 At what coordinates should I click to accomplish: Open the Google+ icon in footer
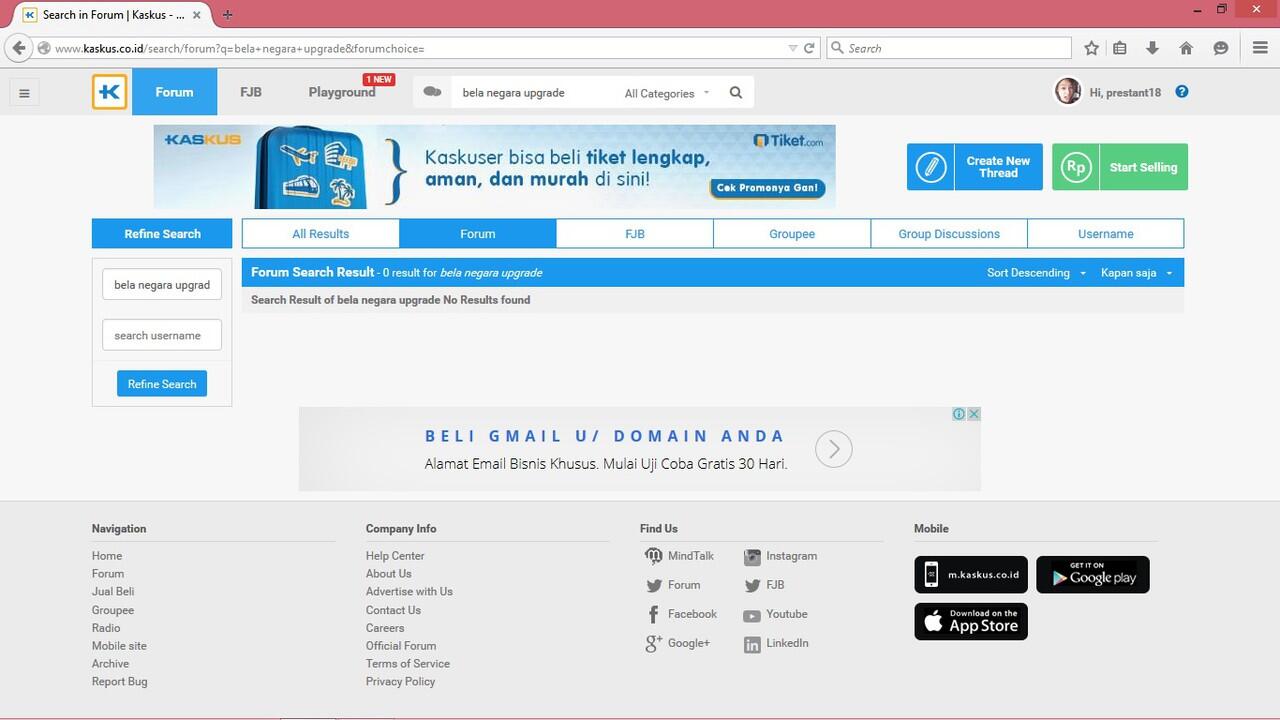tap(653, 644)
